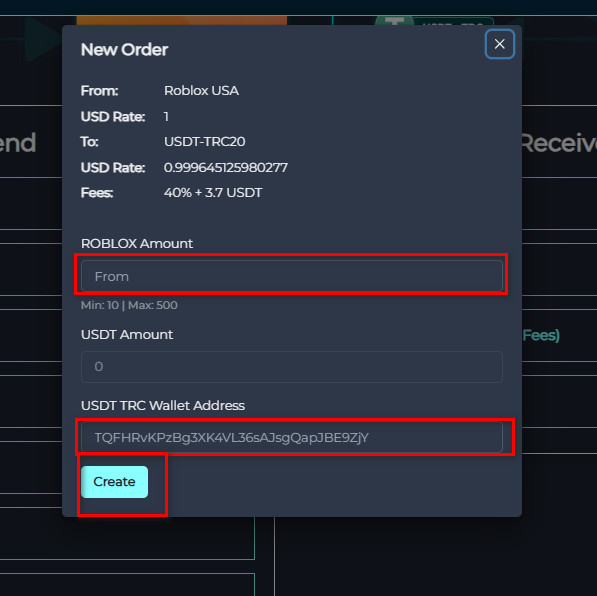This screenshot has width=597, height=596.
Task: Click the 'USDT Amount' label
Action: (x=127, y=334)
